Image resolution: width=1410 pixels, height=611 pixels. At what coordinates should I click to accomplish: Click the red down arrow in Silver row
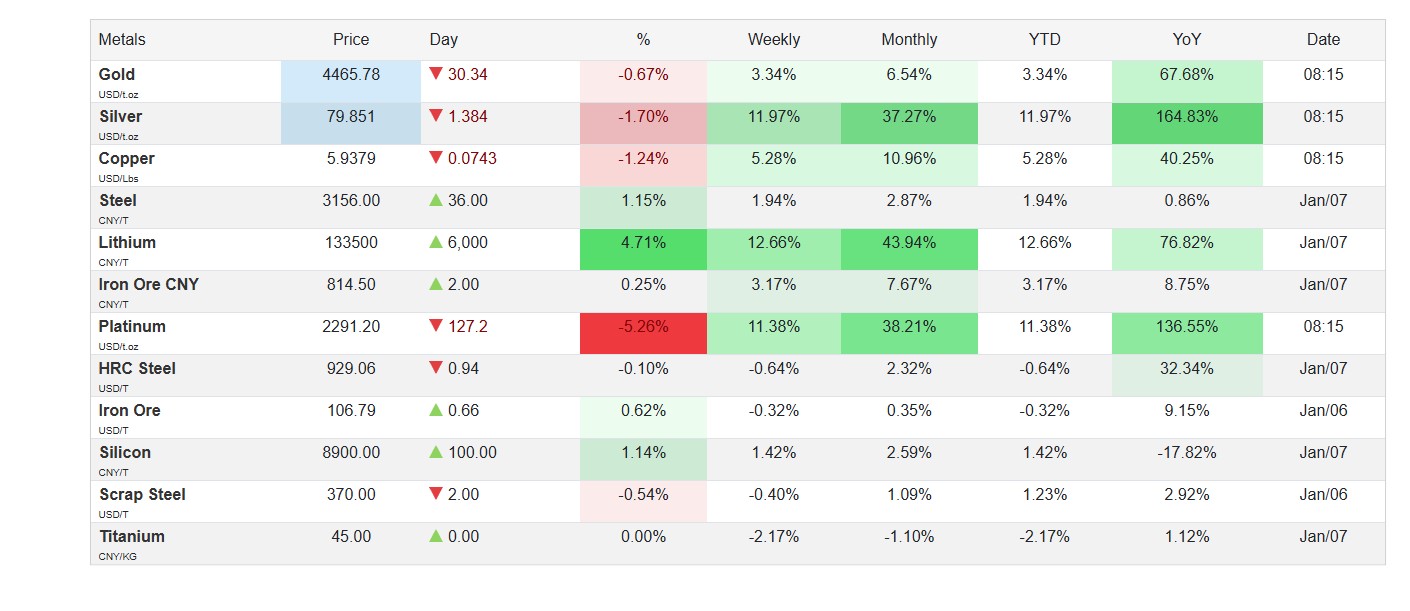point(436,116)
